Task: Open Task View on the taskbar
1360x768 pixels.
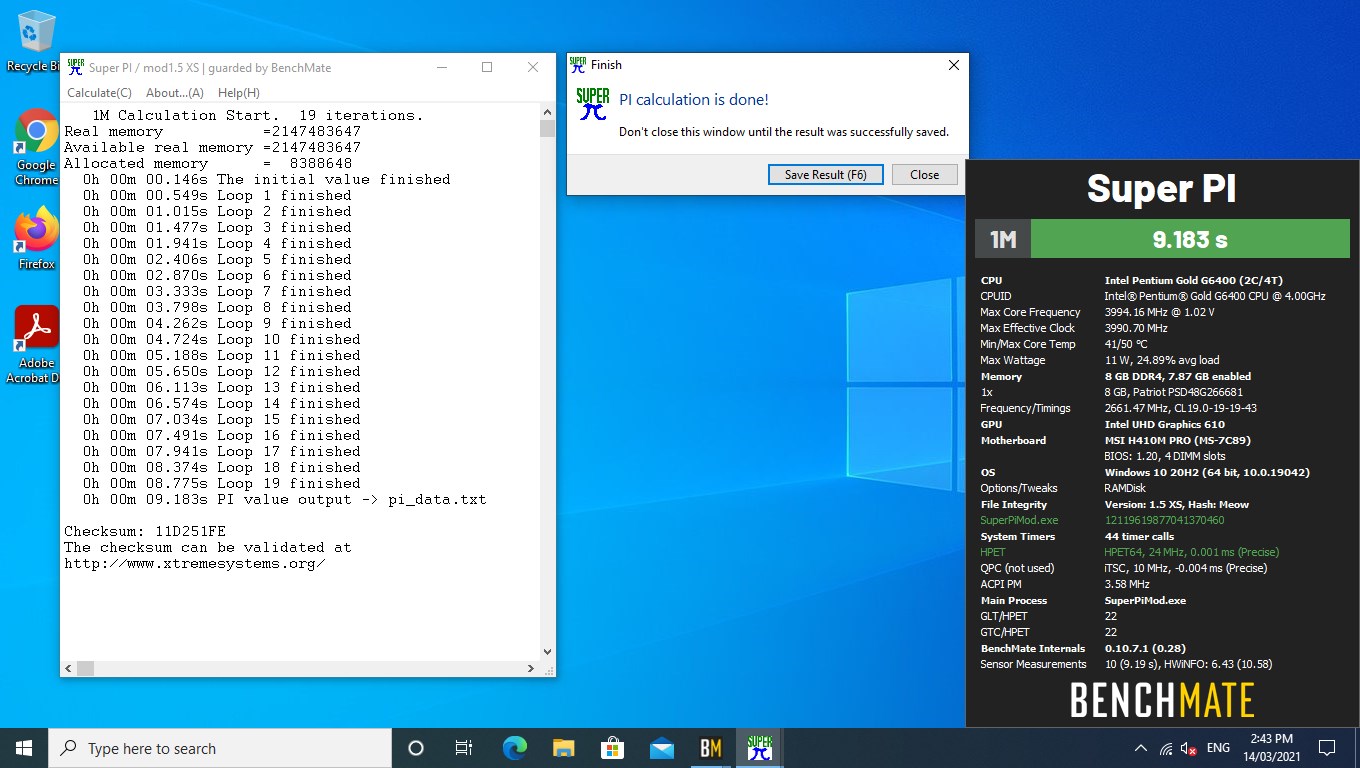Action: pyautogui.click(x=464, y=748)
